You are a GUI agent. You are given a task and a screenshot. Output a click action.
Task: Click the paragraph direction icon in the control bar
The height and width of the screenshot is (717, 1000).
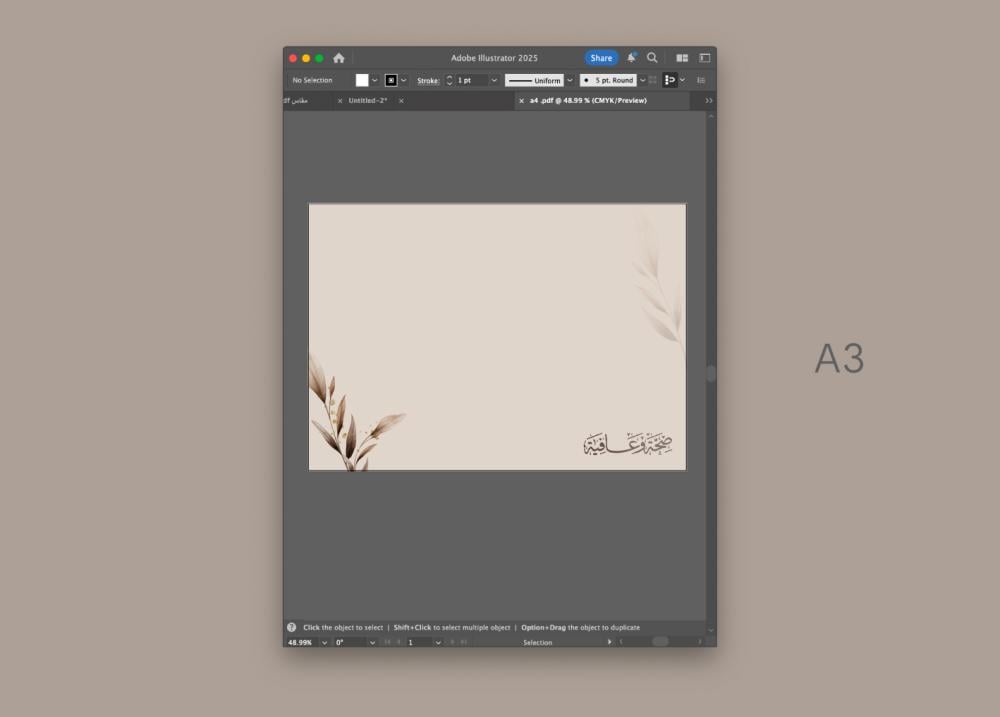point(670,80)
